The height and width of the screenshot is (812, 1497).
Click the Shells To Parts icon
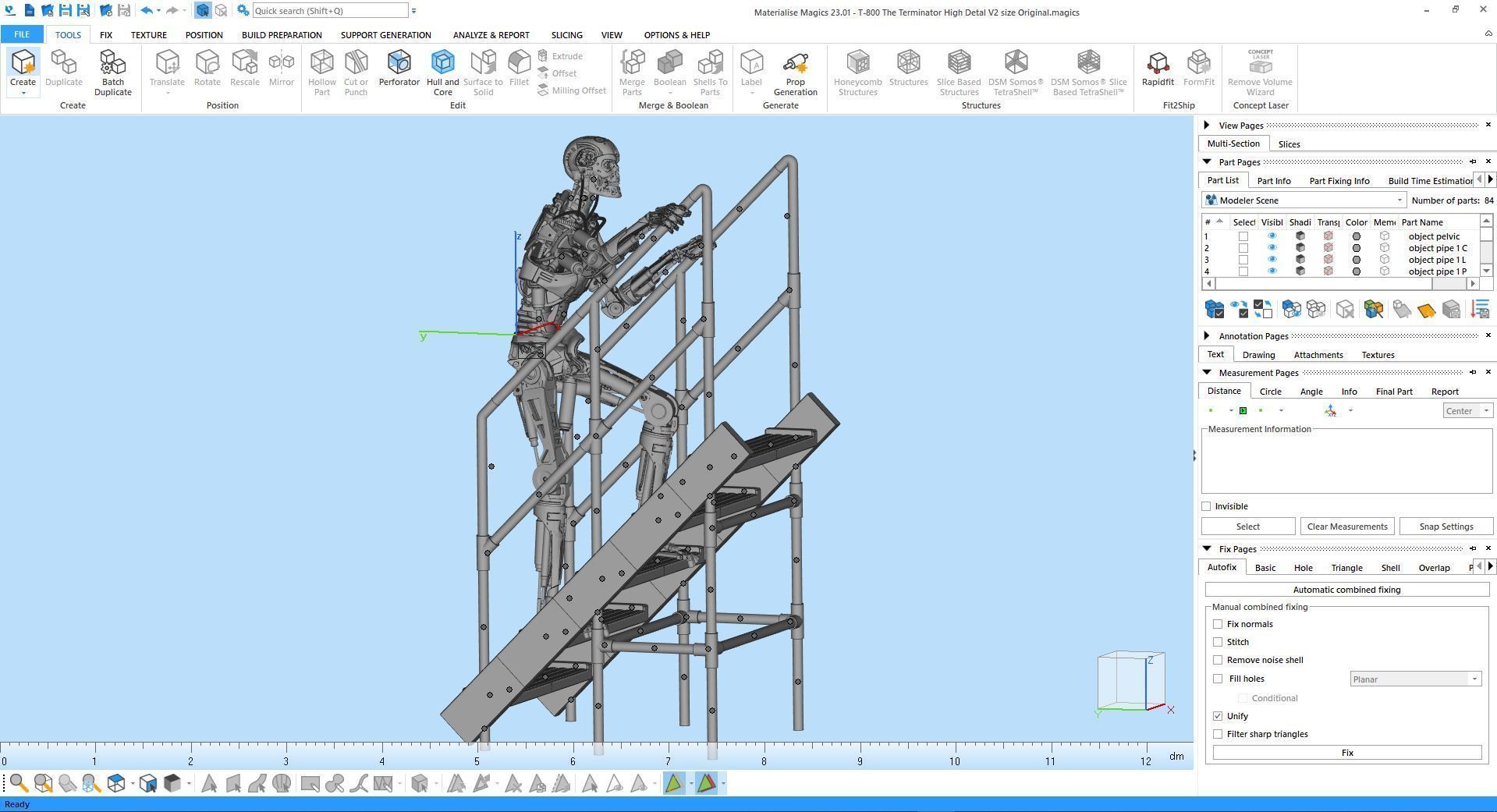click(710, 62)
